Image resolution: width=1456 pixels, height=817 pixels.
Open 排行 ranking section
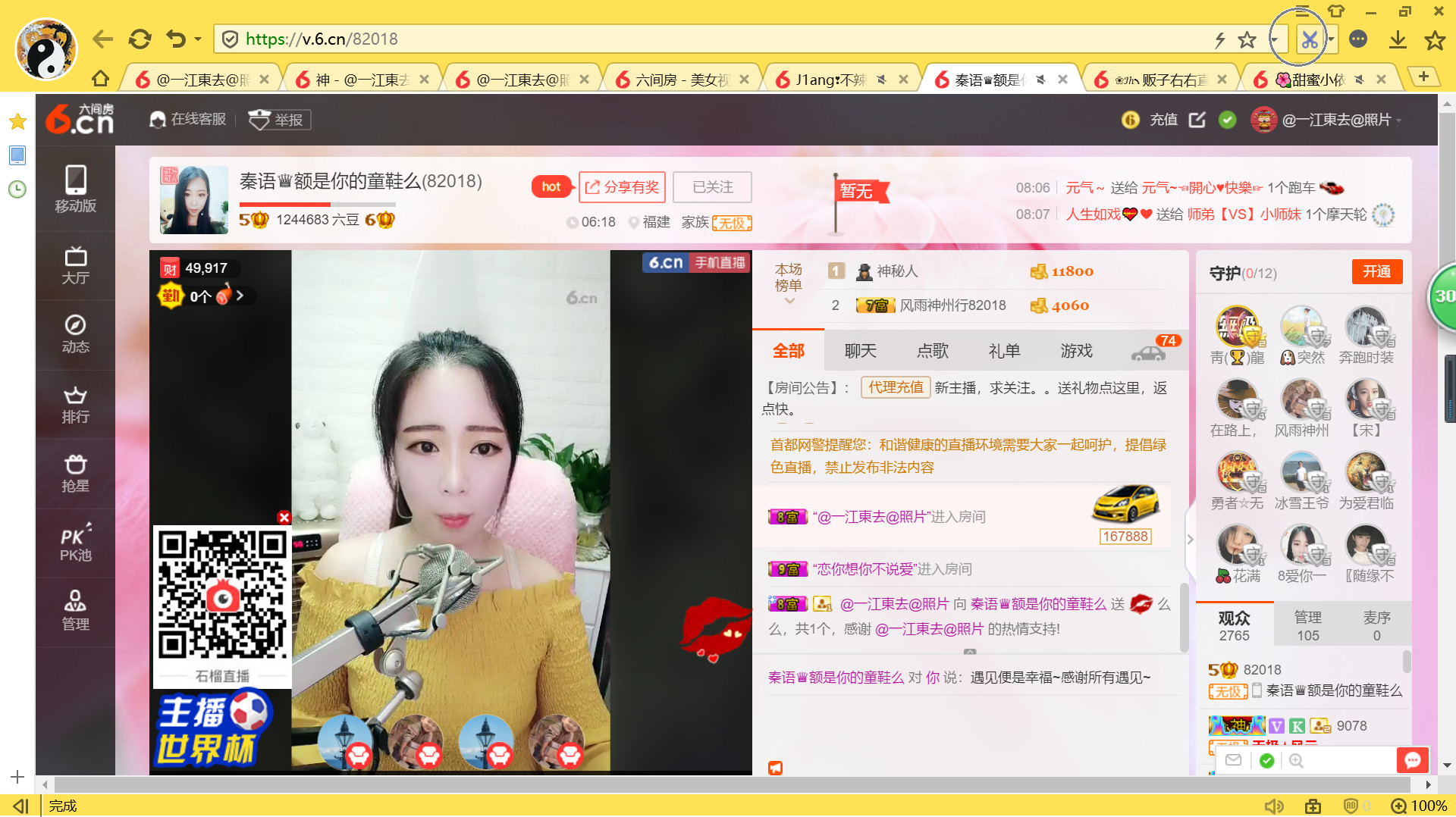pos(75,404)
